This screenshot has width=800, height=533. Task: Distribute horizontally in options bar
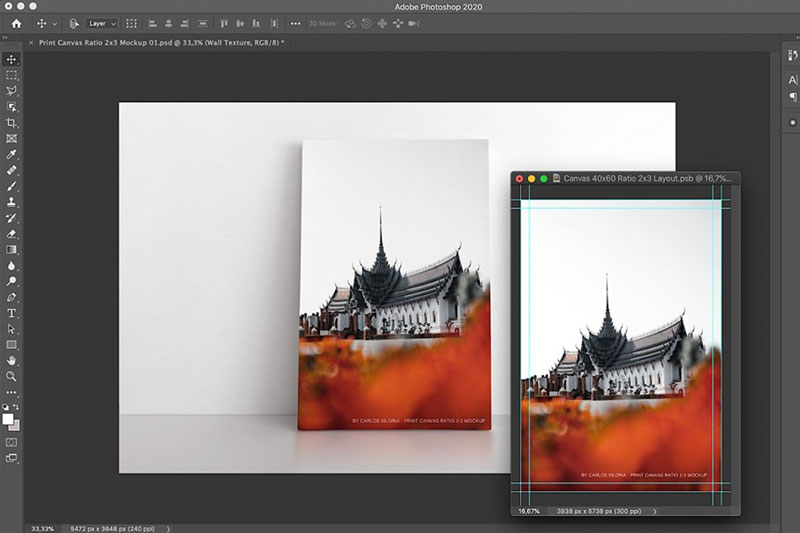click(x=274, y=23)
